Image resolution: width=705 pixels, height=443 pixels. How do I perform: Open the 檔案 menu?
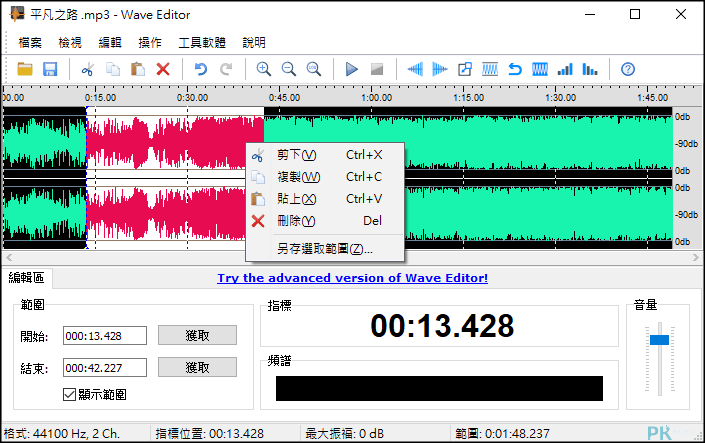click(x=30, y=43)
